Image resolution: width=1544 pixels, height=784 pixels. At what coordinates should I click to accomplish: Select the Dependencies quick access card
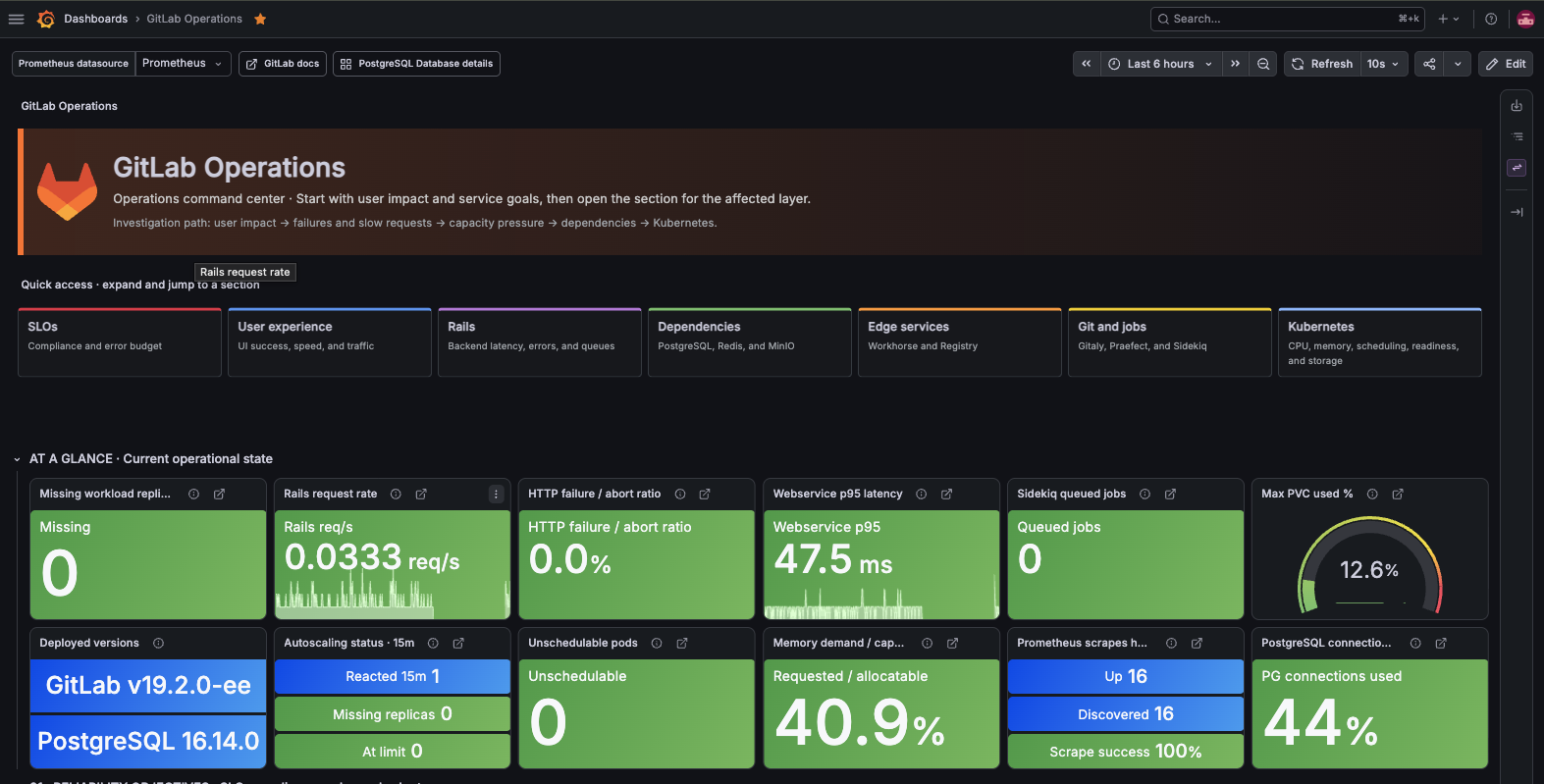pyautogui.click(x=749, y=342)
